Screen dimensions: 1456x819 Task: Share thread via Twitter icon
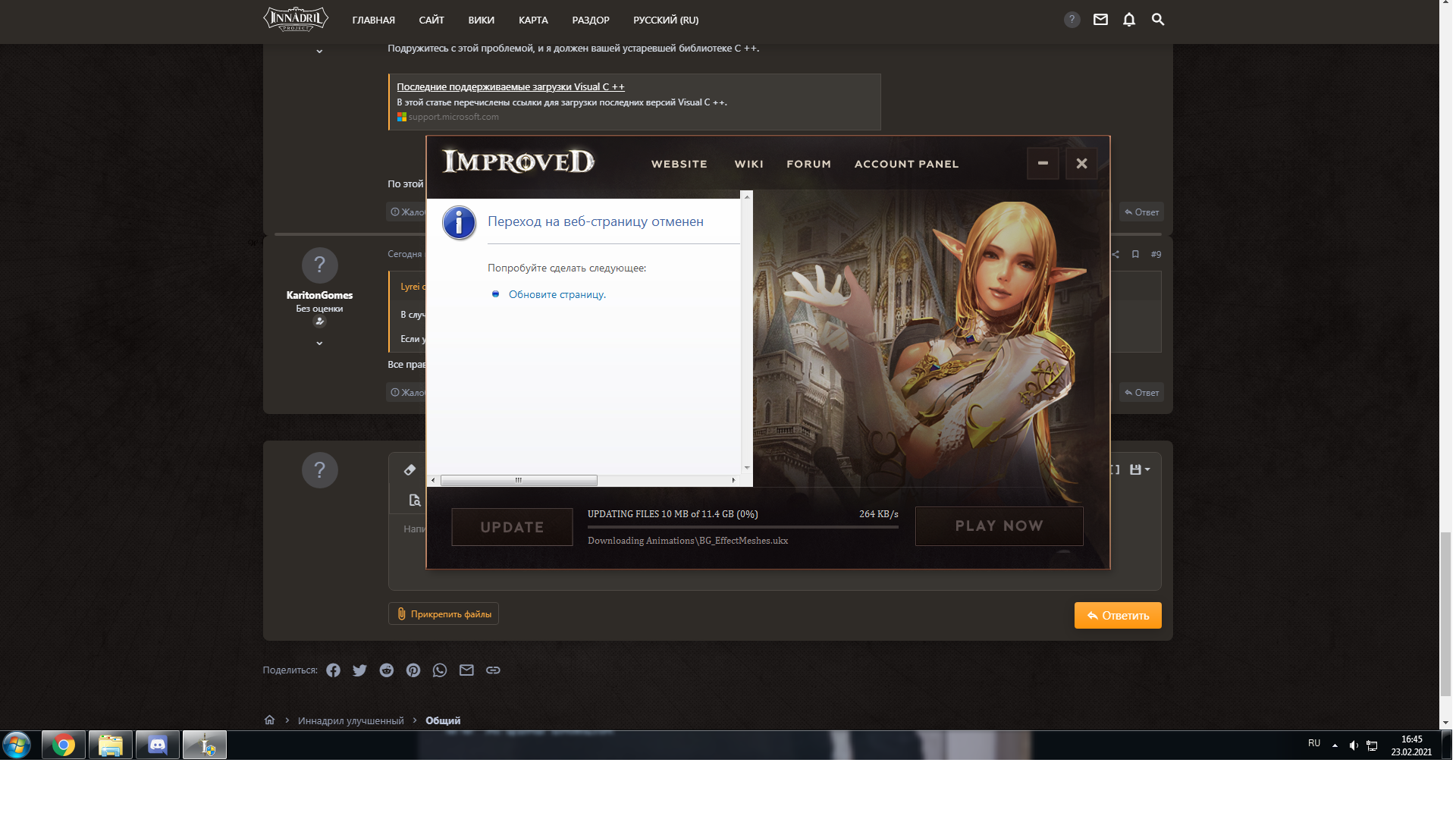pyautogui.click(x=359, y=670)
